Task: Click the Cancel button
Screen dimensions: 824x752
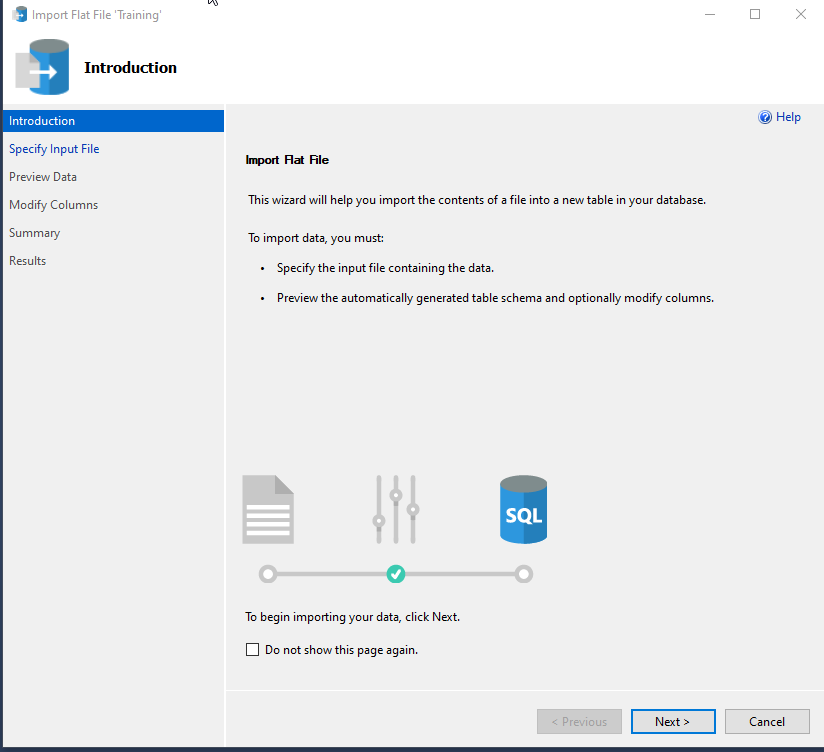Action: (767, 722)
